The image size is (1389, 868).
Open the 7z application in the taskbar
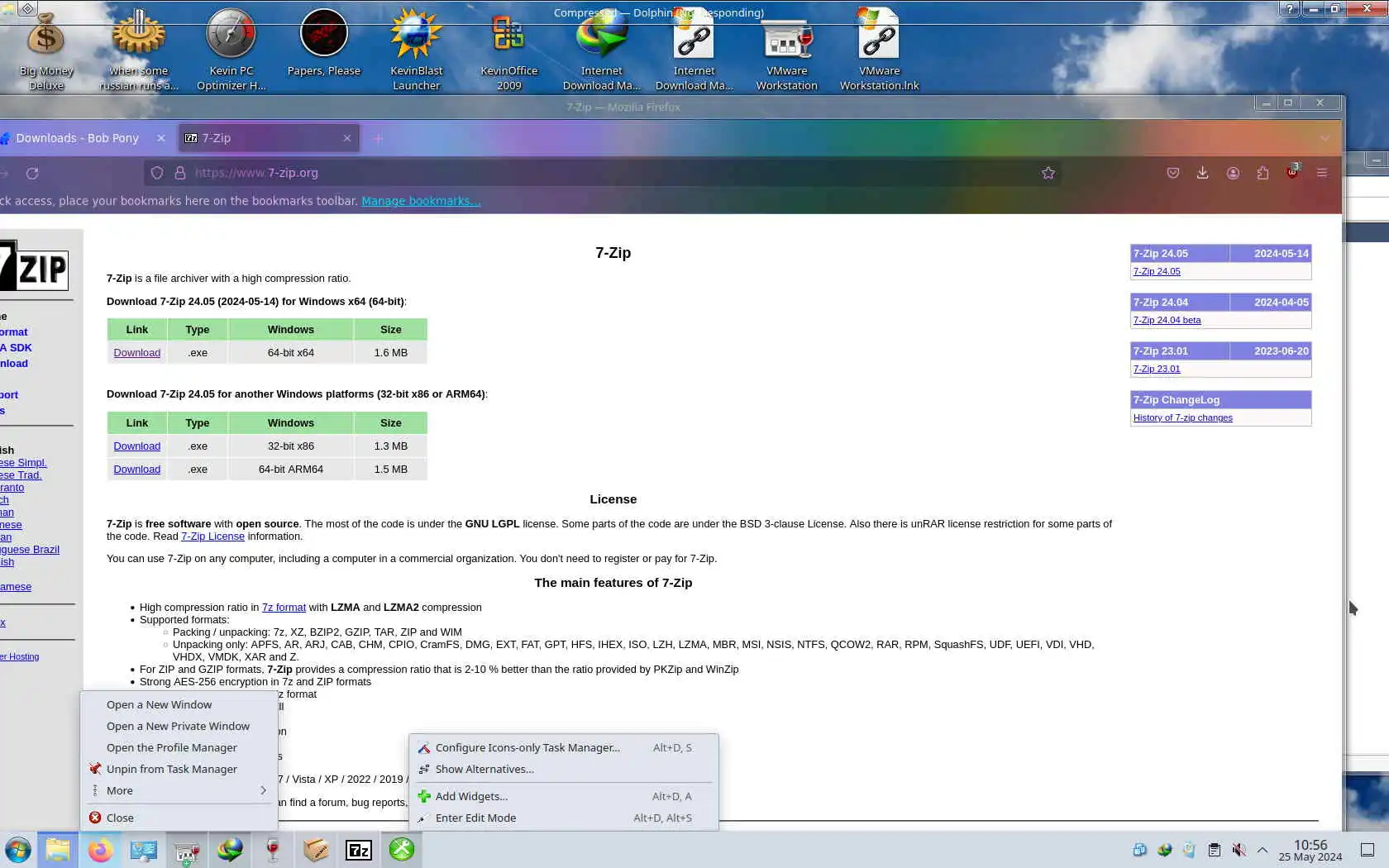click(359, 850)
